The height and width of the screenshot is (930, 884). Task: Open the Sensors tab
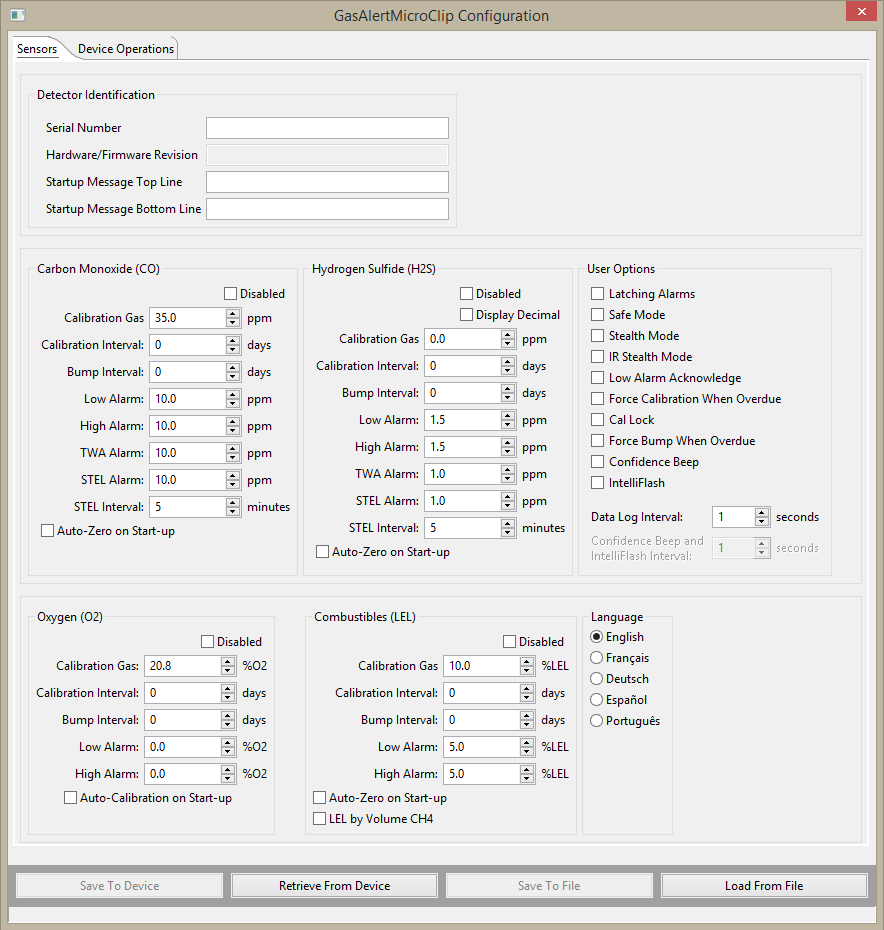pos(37,49)
